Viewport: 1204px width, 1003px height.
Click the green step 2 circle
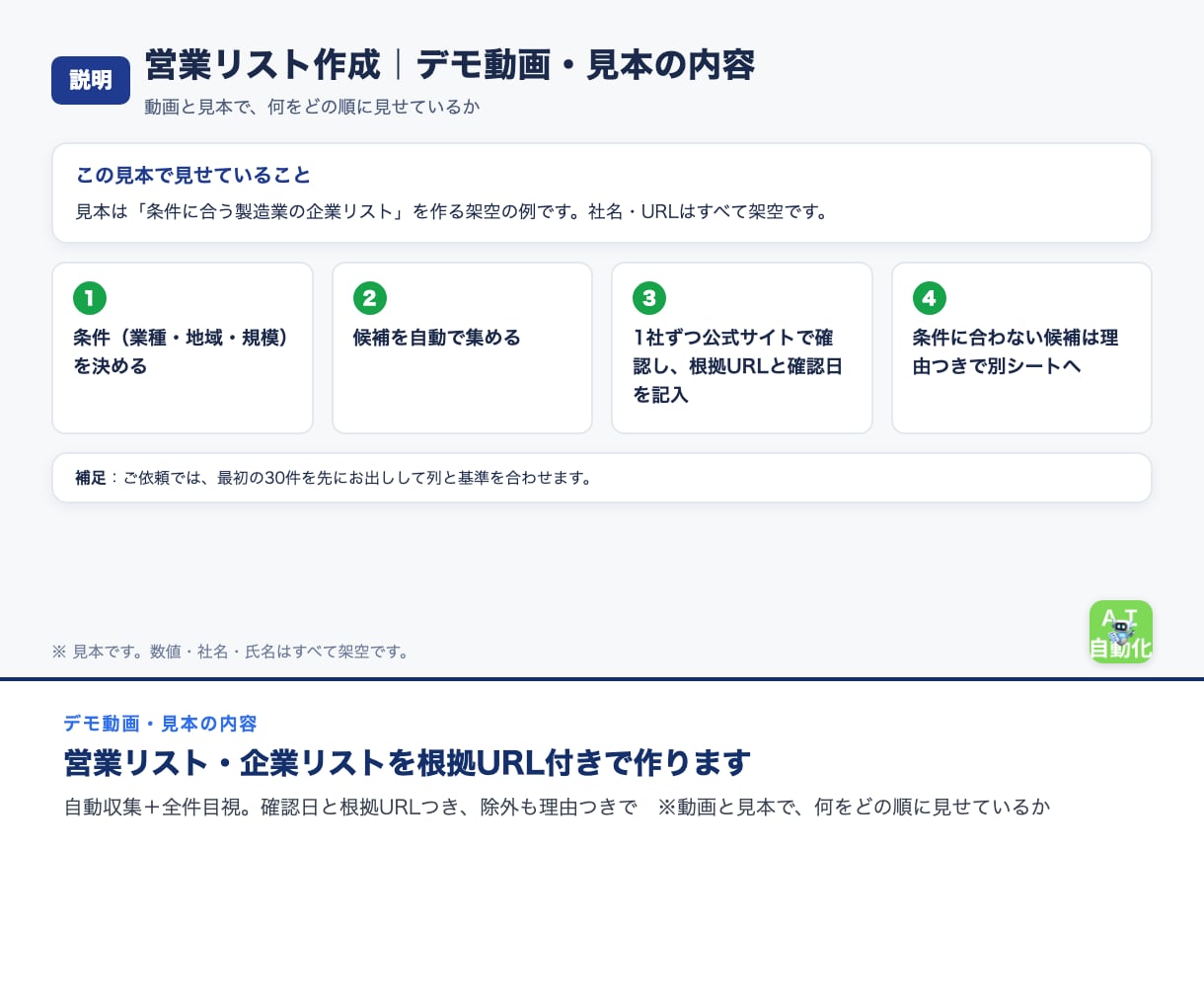pos(369,298)
